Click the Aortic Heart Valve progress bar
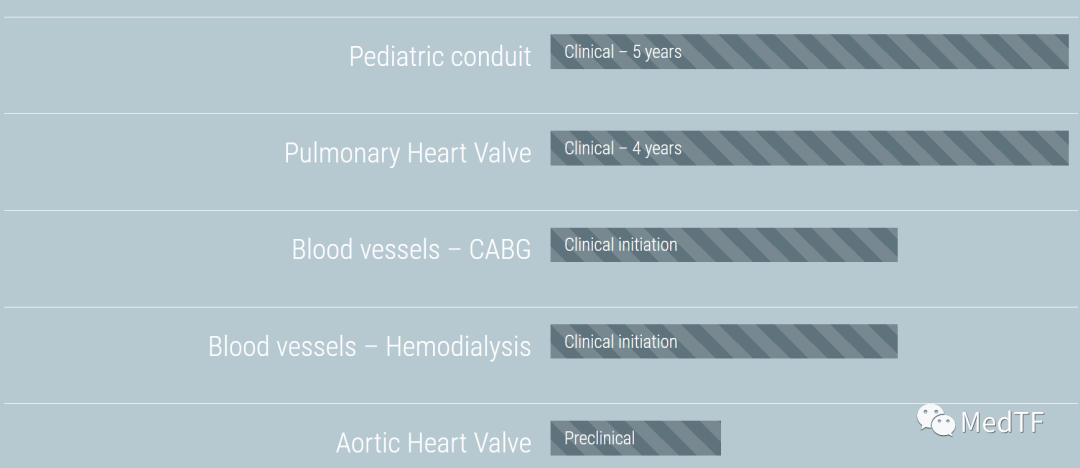Viewport: 1080px width, 468px height. [635, 438]
